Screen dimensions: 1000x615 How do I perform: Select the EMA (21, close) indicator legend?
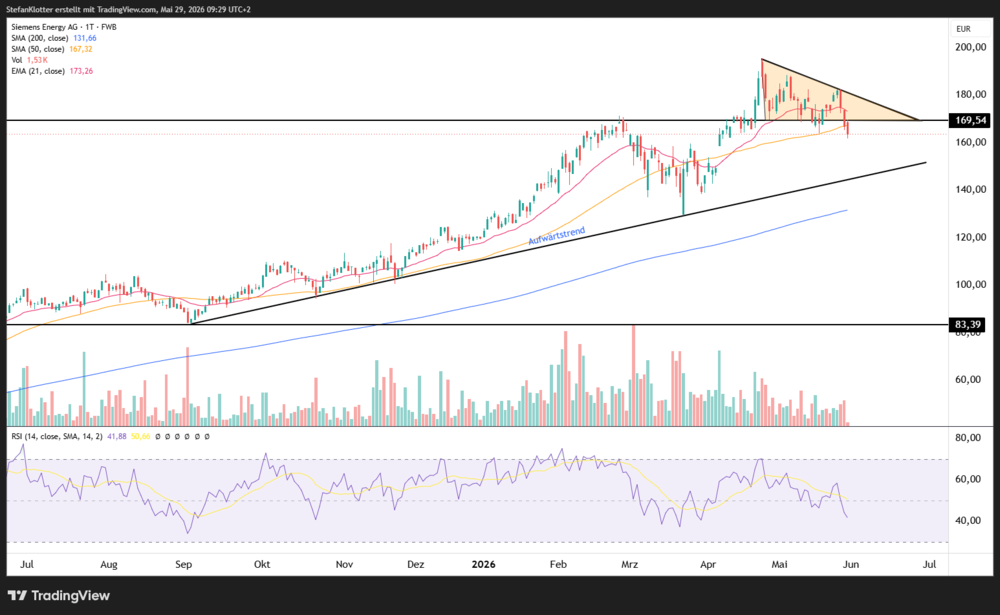(52, 71)
